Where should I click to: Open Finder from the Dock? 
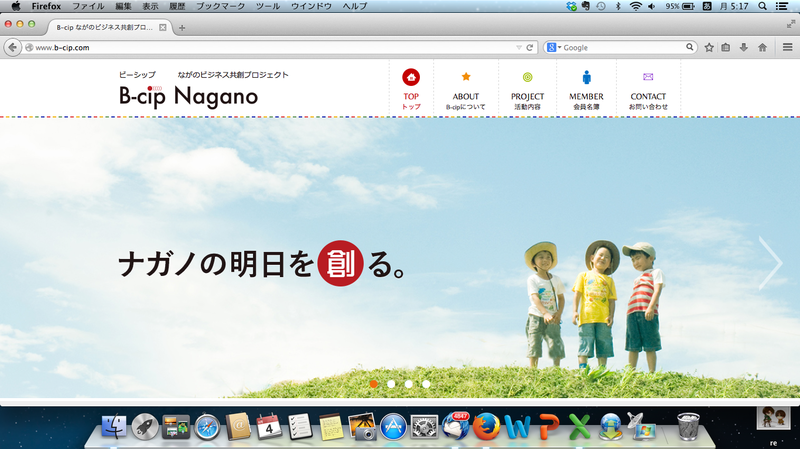coord(114,426)
